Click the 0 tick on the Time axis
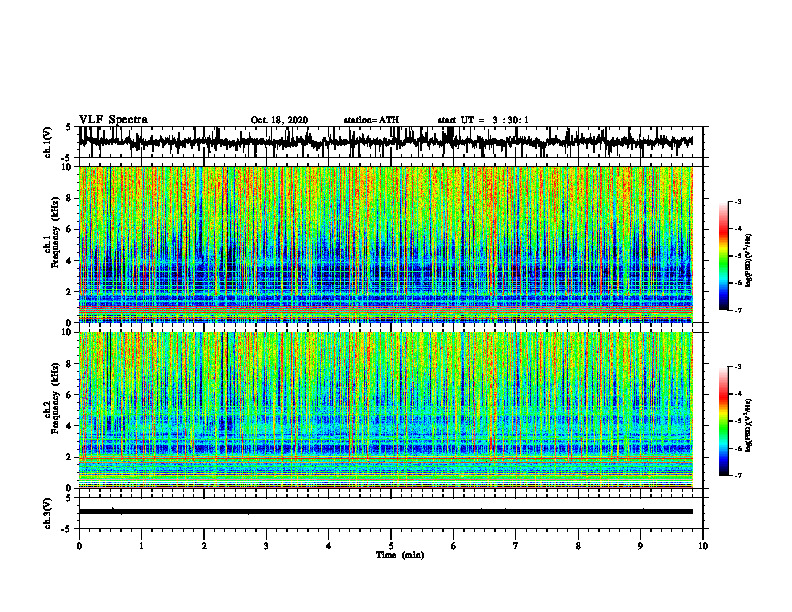This screenshot has width=792, height=612. coord(79,546)
